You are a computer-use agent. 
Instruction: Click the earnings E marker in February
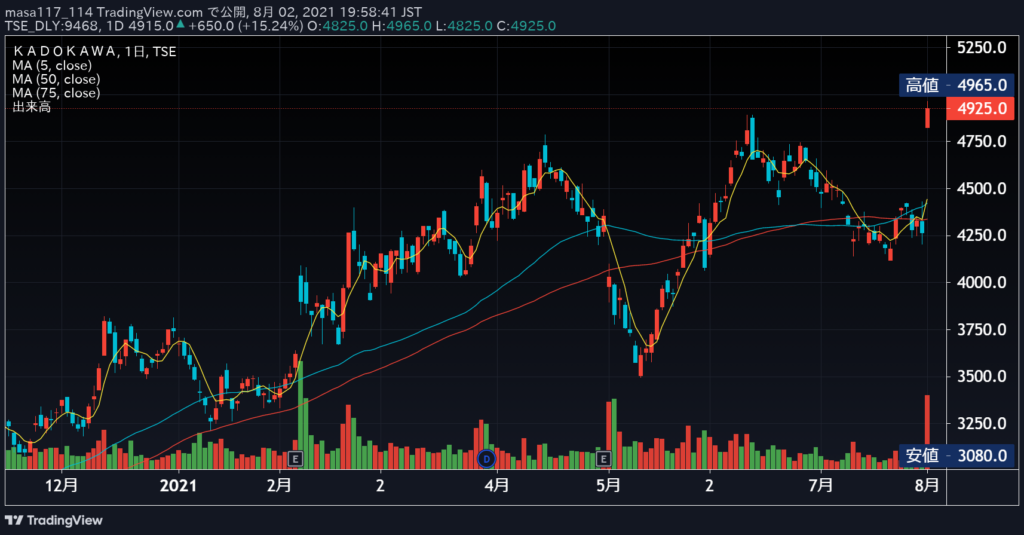coord(295,459)
